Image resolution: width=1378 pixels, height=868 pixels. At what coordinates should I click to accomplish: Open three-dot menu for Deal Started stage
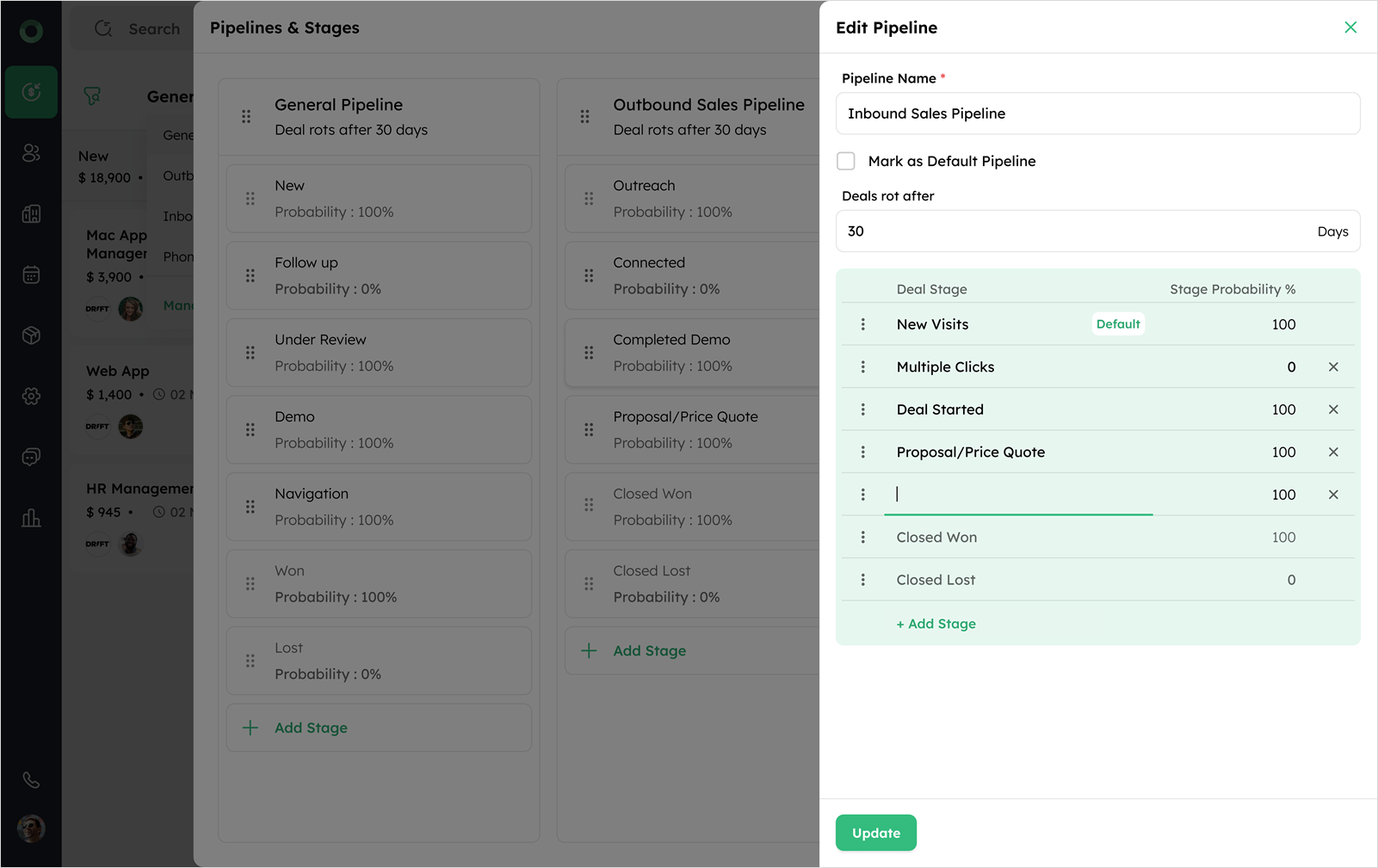(x=863, y=409)
